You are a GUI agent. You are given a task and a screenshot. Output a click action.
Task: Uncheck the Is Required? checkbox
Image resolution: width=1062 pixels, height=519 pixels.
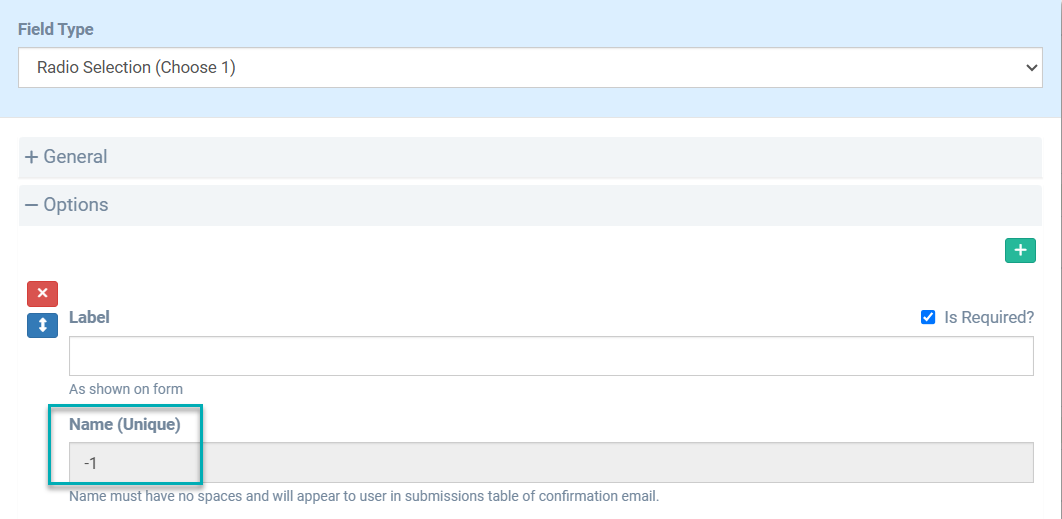coord(928,317)
